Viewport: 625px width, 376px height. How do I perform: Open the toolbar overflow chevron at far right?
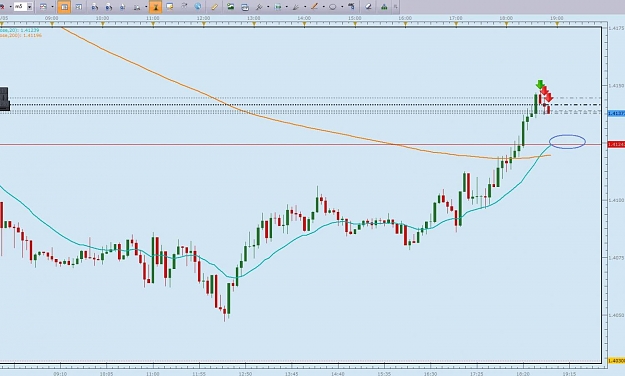click(395, 7)
